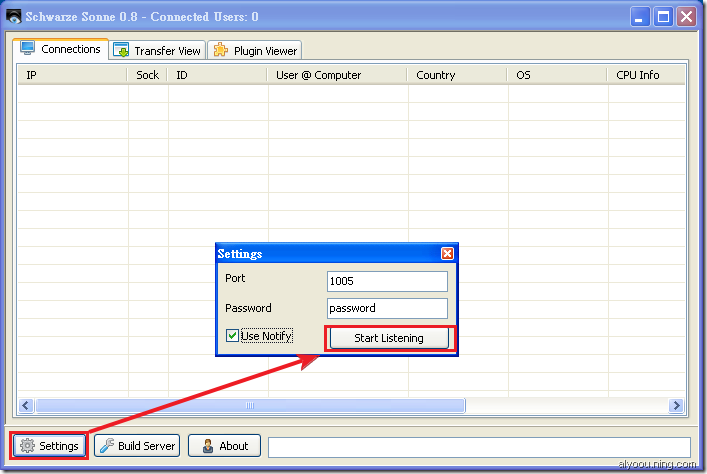Close the Settings dialog

click(x=447, y=253)
